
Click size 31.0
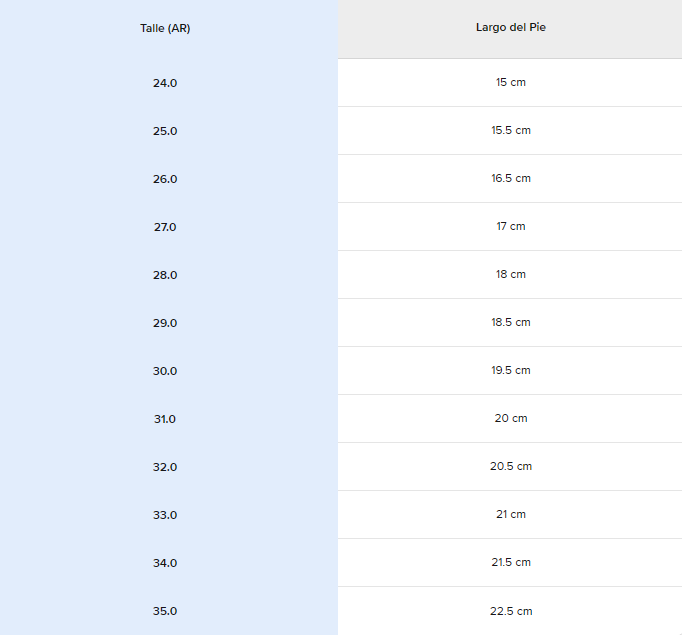(165, 419)
